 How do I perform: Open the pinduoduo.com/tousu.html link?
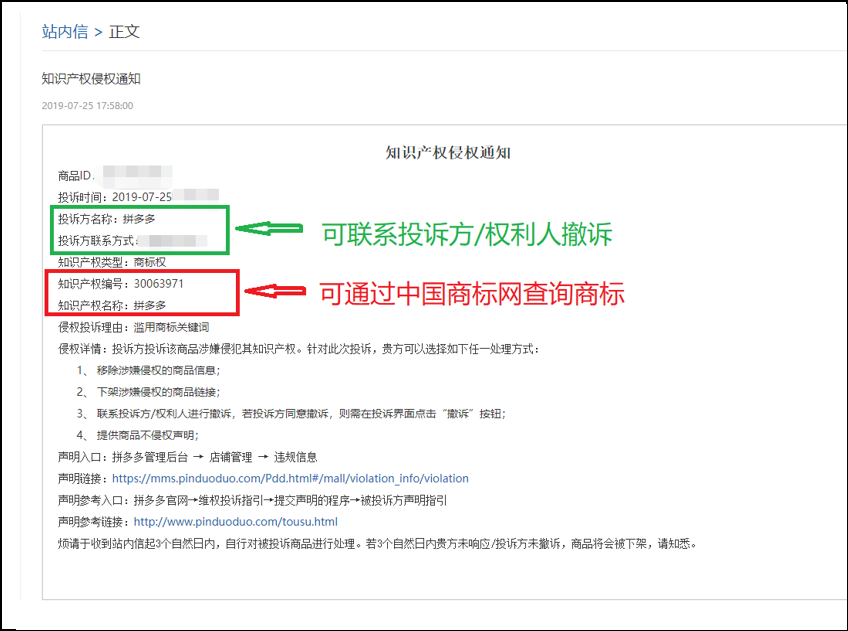click(x=236, y=522)
